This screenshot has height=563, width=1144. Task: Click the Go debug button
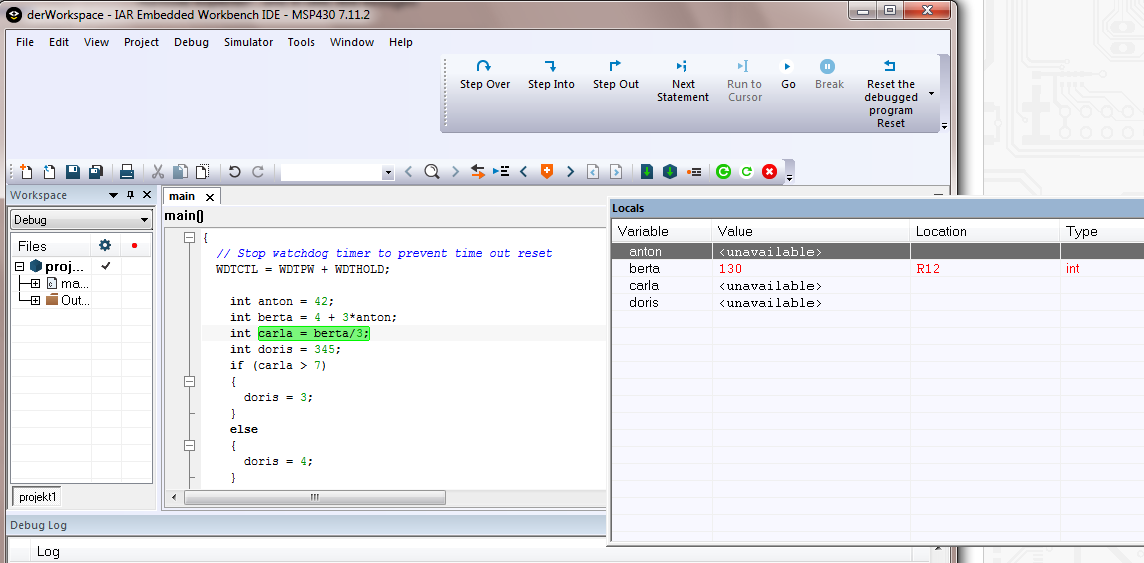[x=788, y=75]
